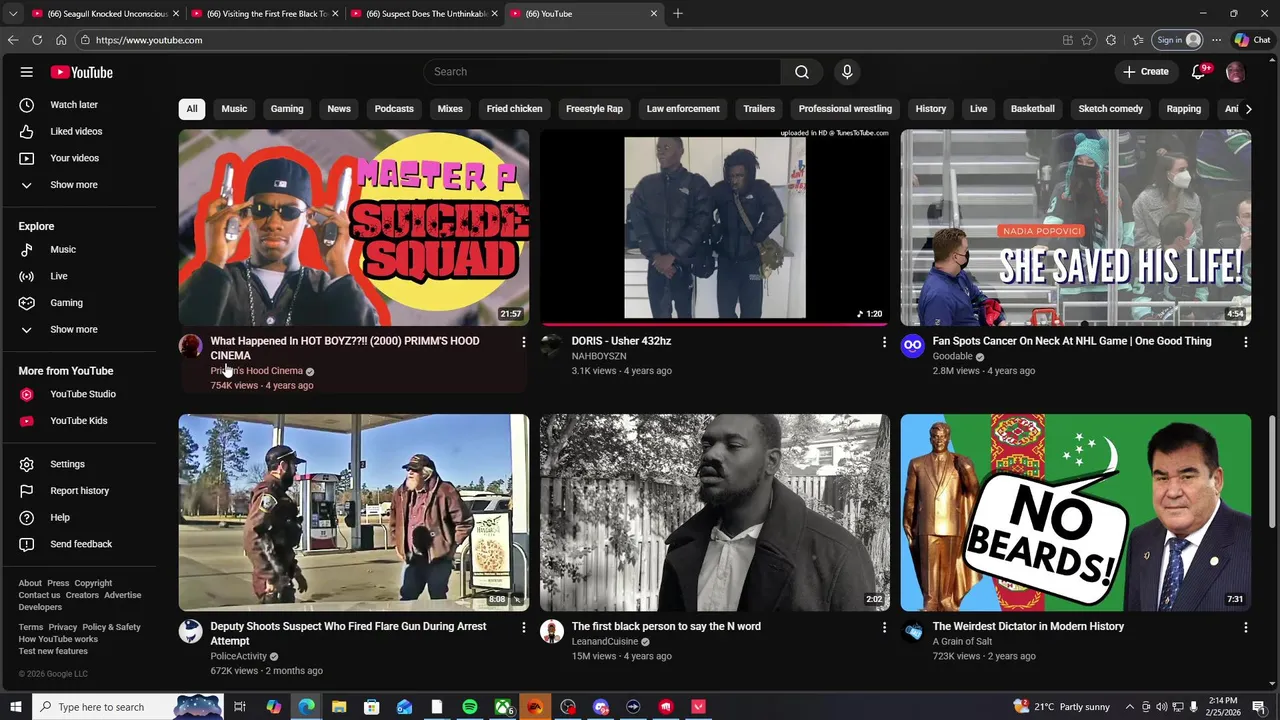
Task: Select the Law enforcement filter chip
Action: click(x=683, y=109)
